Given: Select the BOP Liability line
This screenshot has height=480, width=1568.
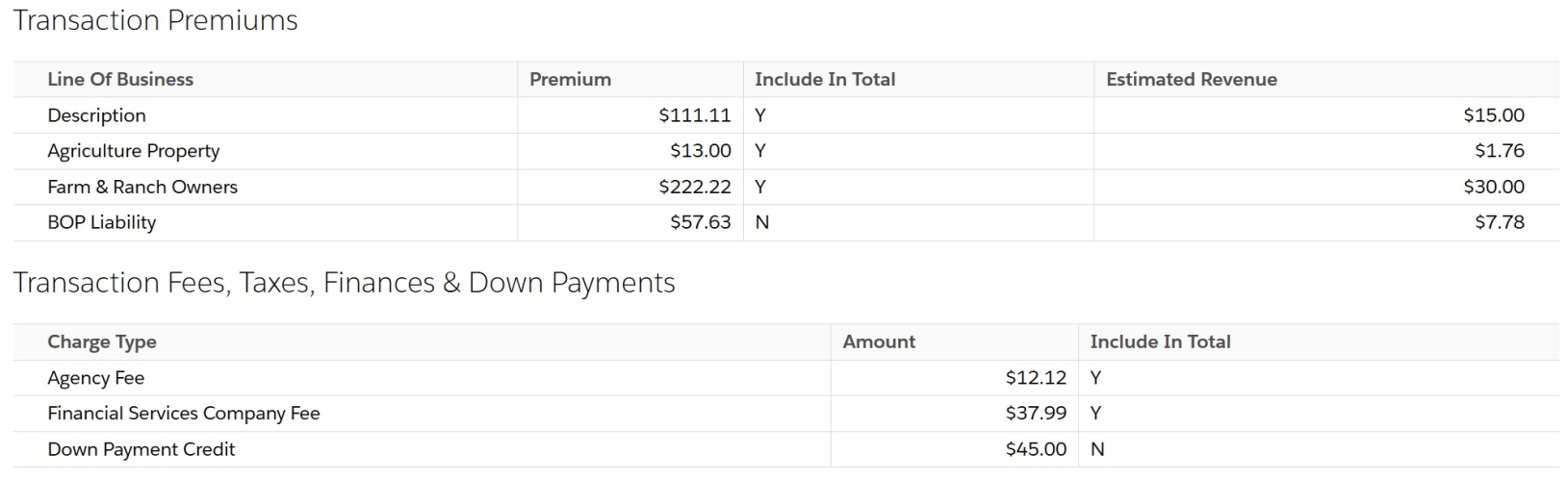Looking at the screenshot, I should pos(102,222).
